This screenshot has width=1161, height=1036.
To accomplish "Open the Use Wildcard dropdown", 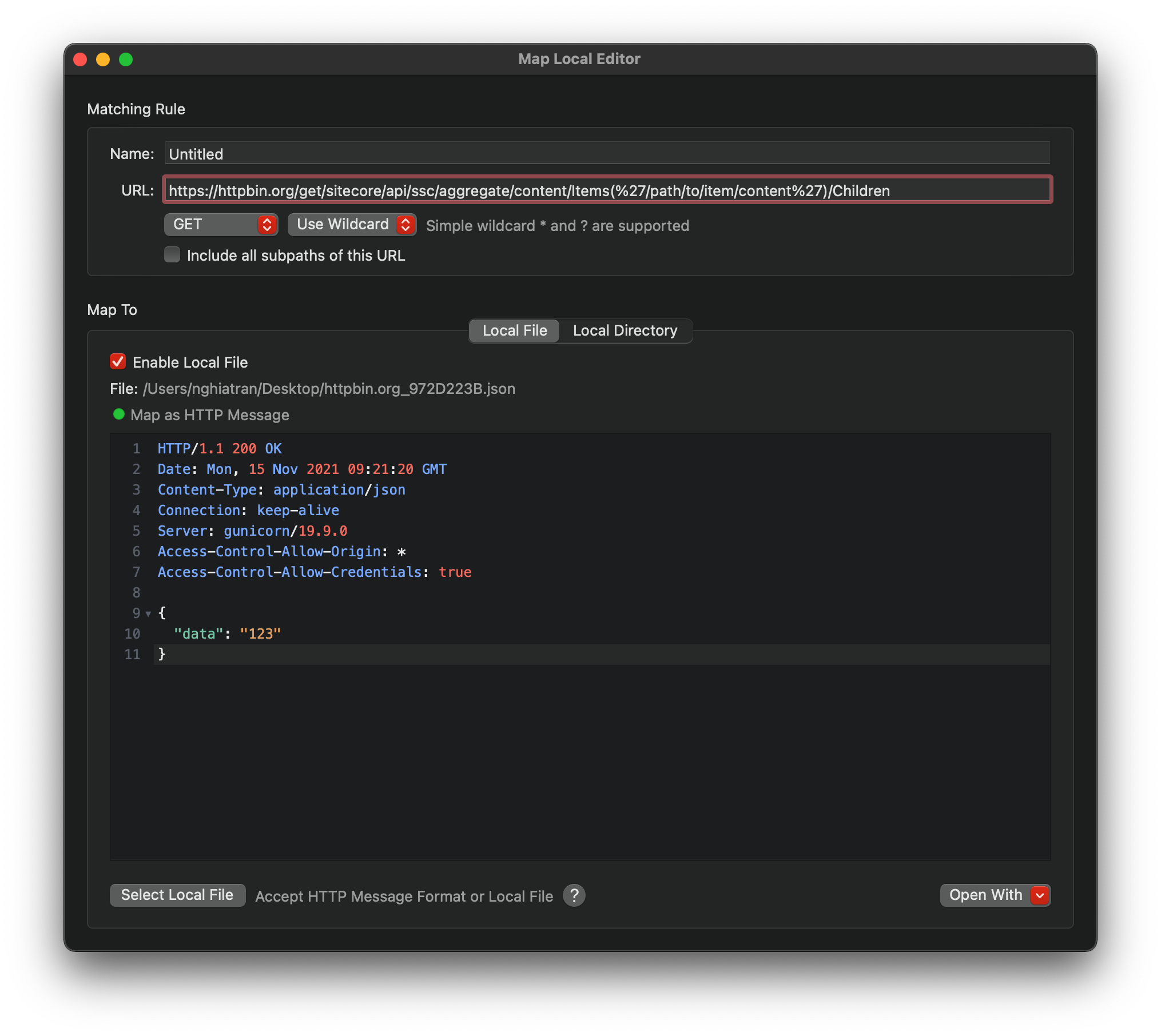I will 343,225.
